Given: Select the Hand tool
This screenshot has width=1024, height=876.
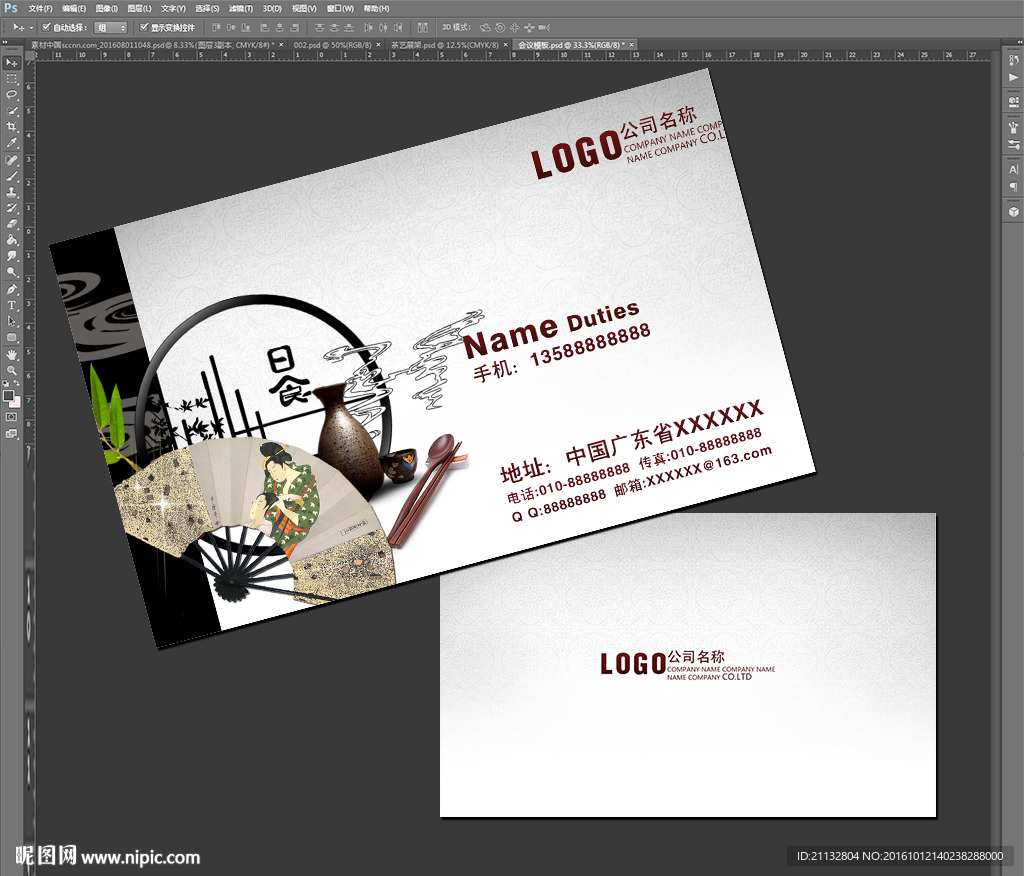Looking at the screenshot, I should tap(12, 355).
